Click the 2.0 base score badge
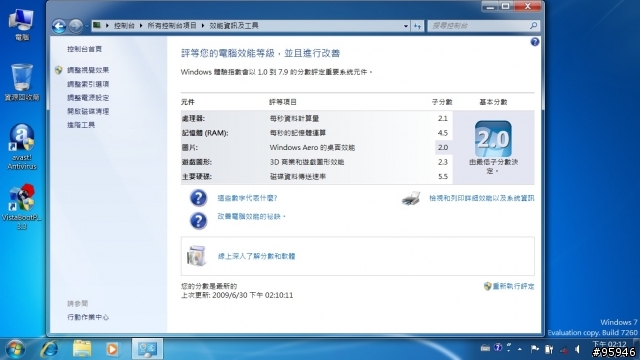The width and height of the screenshot is (640, 360). 493,139
